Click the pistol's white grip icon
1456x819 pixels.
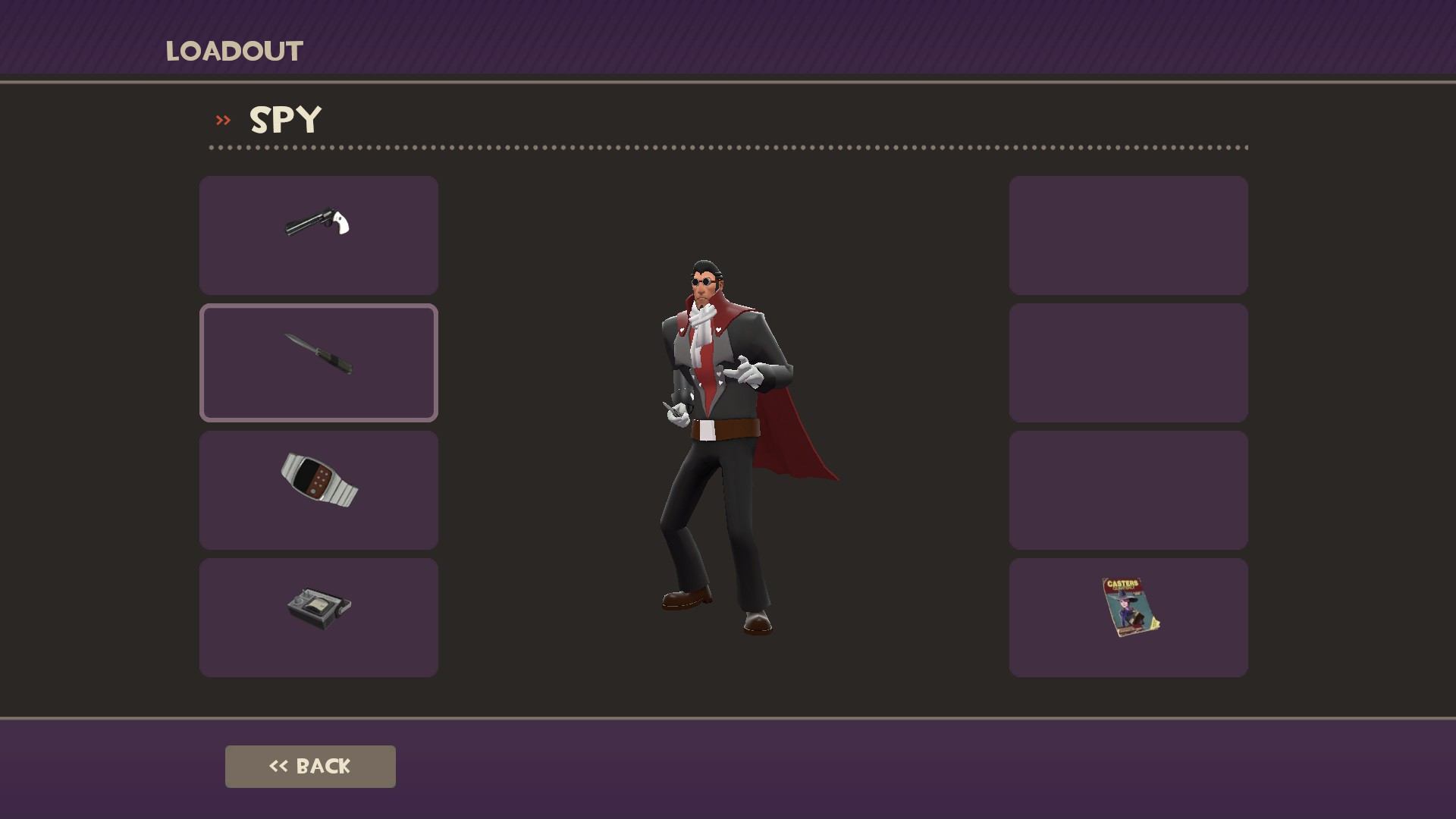pos(340,223)
